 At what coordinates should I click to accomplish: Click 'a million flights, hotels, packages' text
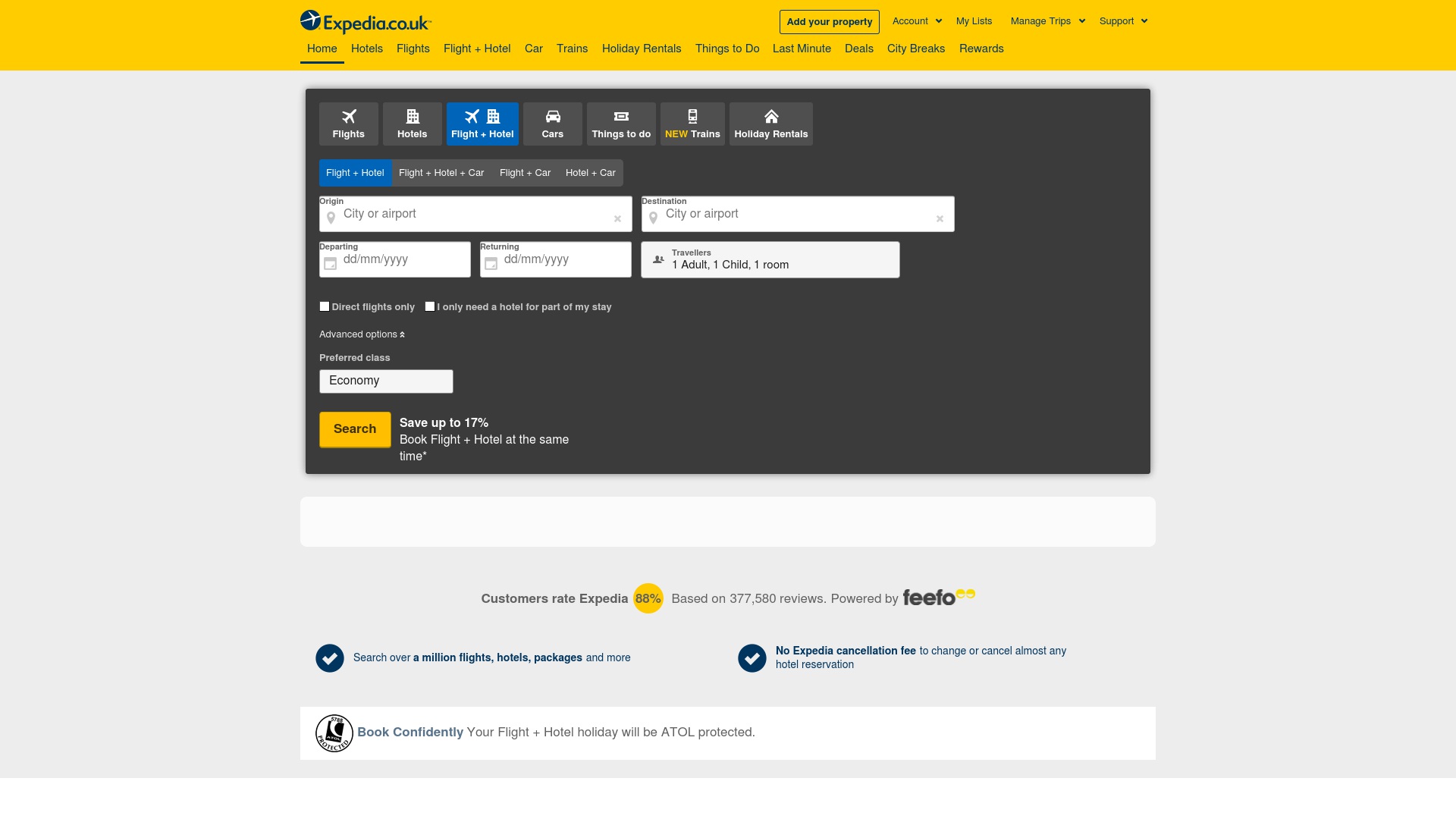click(497, 657)
